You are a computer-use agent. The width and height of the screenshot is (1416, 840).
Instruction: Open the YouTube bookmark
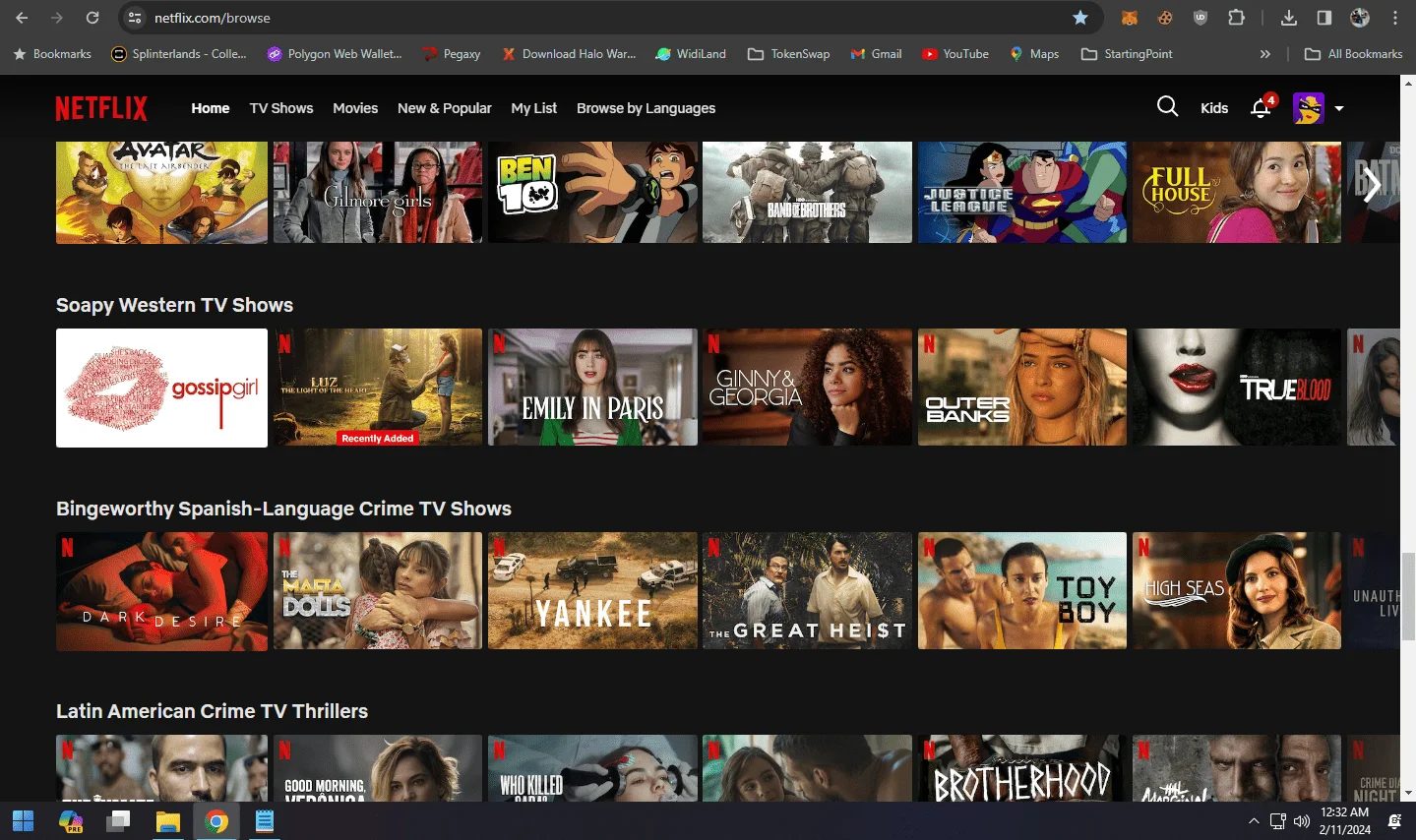tap(955, 54)
